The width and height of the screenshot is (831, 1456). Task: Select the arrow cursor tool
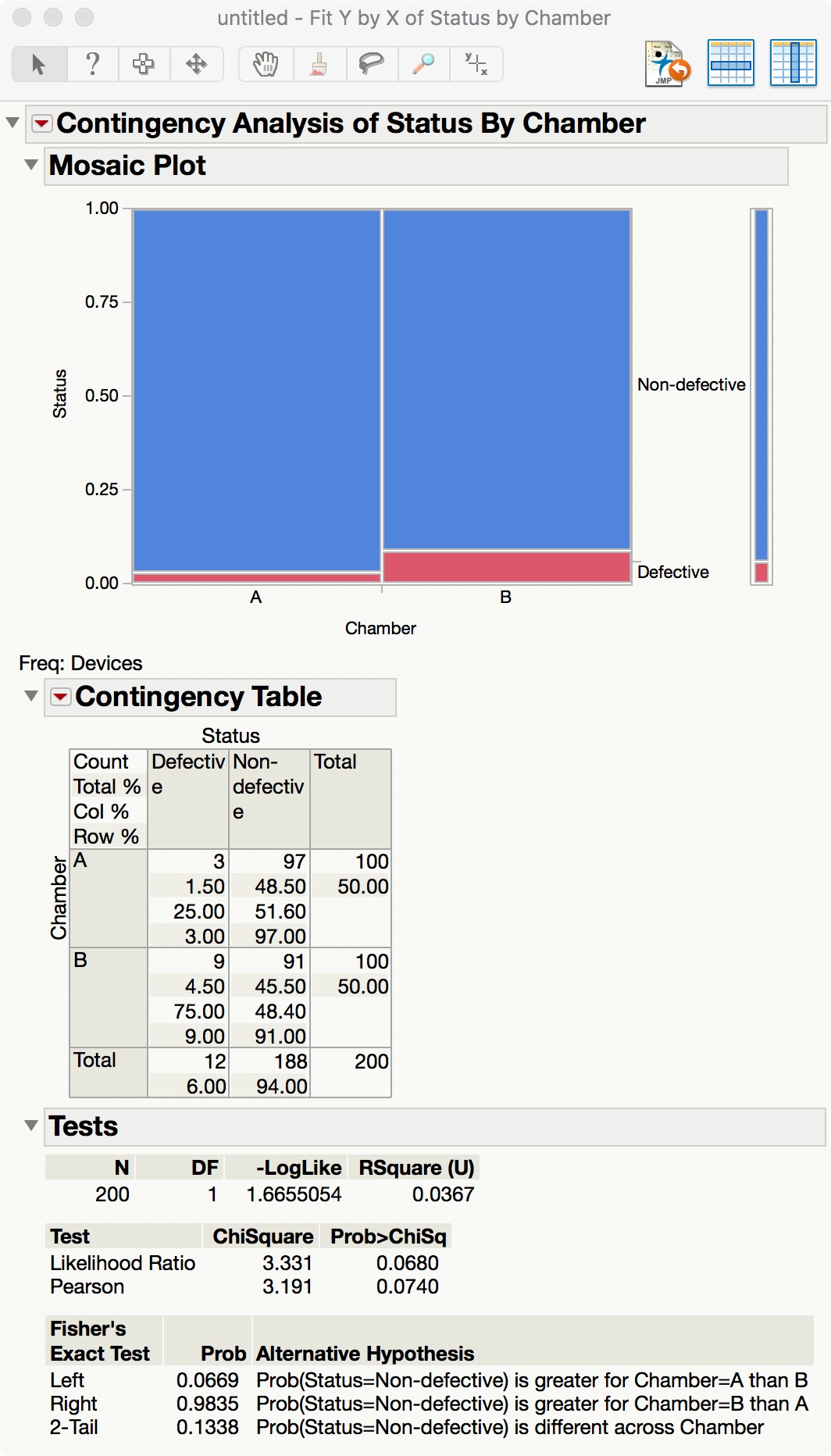(x=38, y=64)
